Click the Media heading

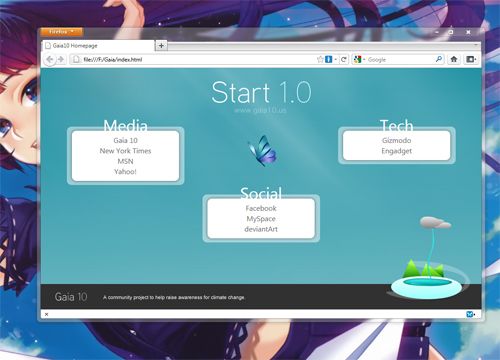coord(125,126)
